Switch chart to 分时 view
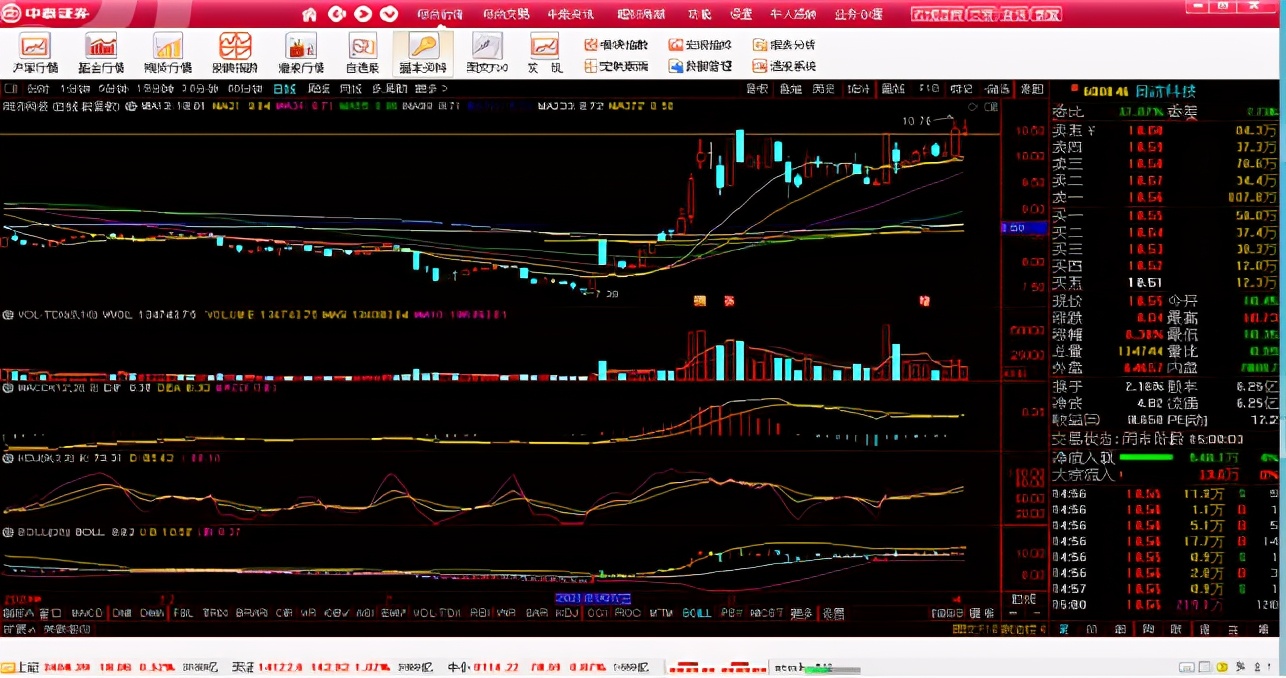 pos(36,89)
